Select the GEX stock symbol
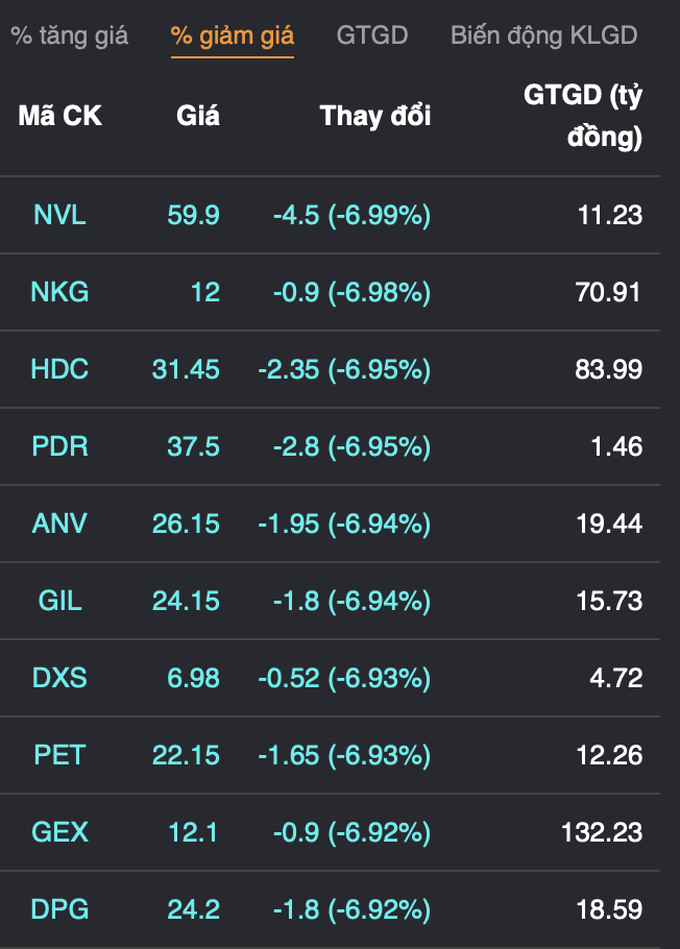The width and height of the screenshot is (680, 949). (x=60, y=832)
